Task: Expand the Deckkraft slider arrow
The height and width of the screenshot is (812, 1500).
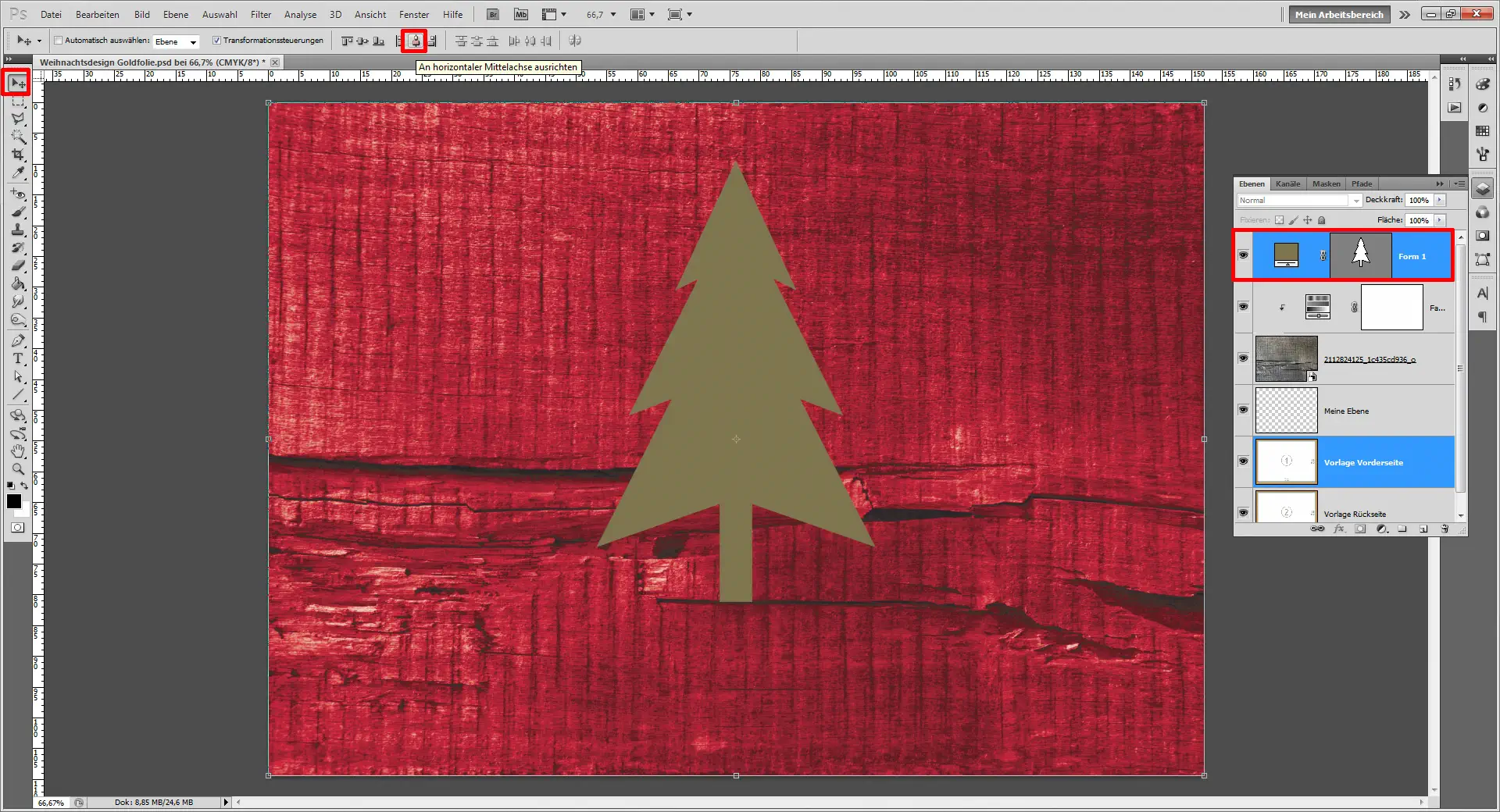Action: 1441,200
